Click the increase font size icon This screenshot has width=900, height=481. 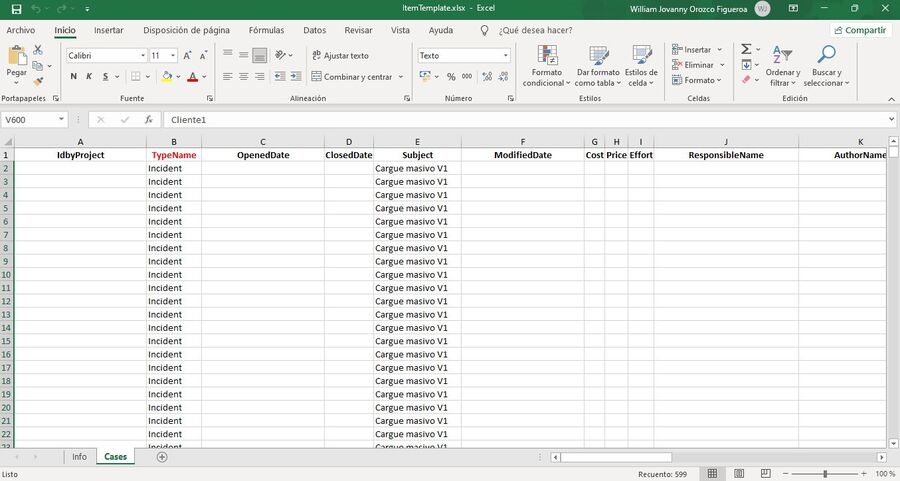(x=187, y=56)
